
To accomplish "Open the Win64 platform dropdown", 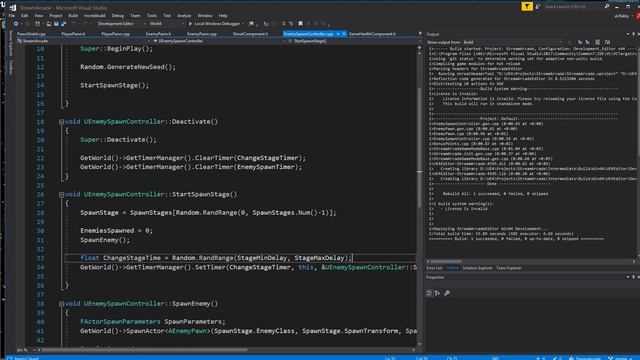I will point(167,24).
